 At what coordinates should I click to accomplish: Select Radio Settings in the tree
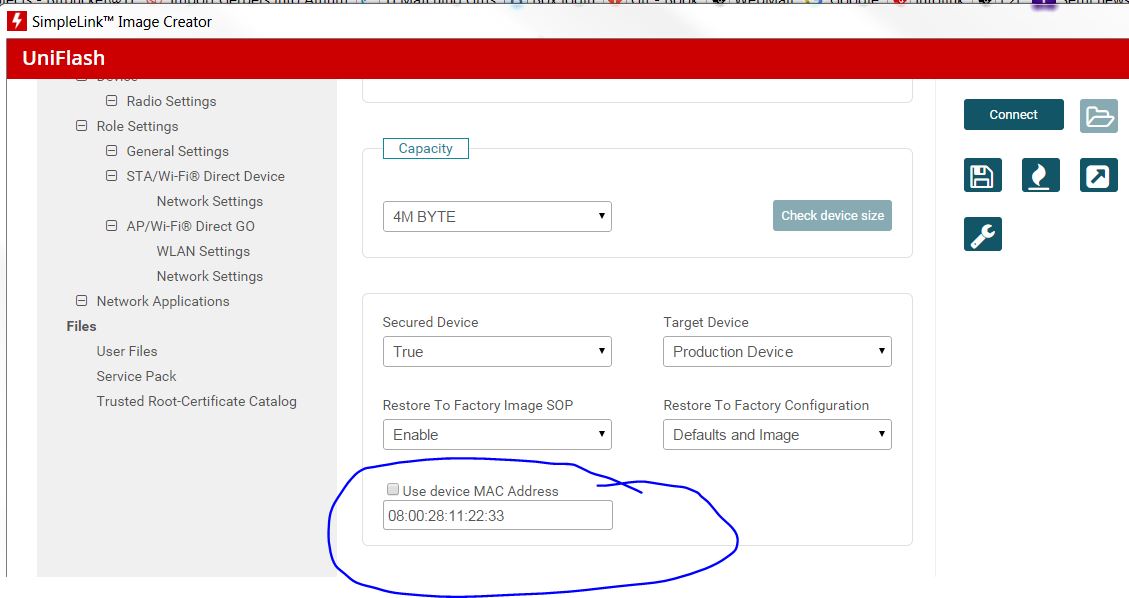(x=171, y=101)
